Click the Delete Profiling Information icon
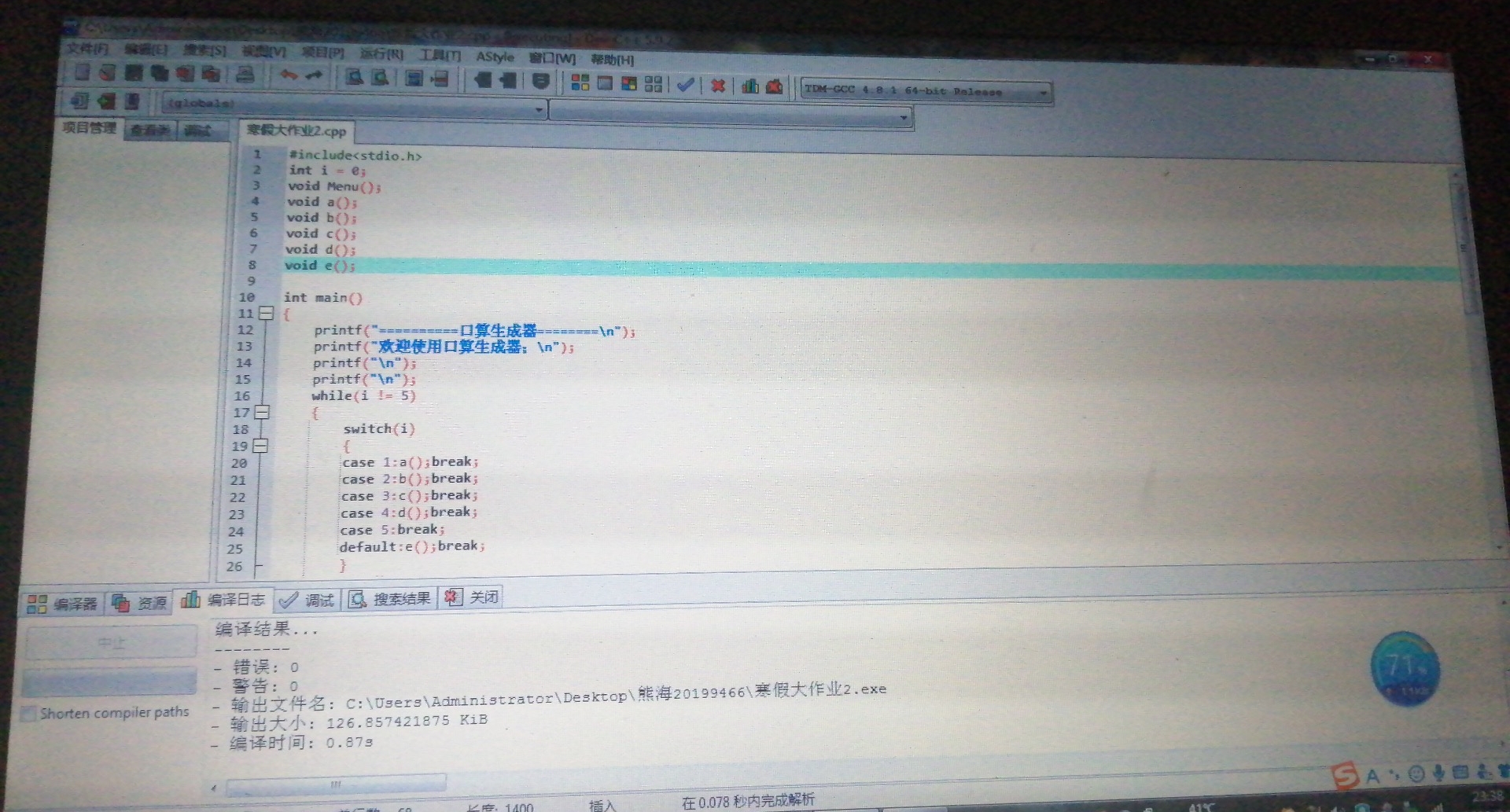Screen dimensions: 1510x812 pyautogui.click(x=775, y=86)
